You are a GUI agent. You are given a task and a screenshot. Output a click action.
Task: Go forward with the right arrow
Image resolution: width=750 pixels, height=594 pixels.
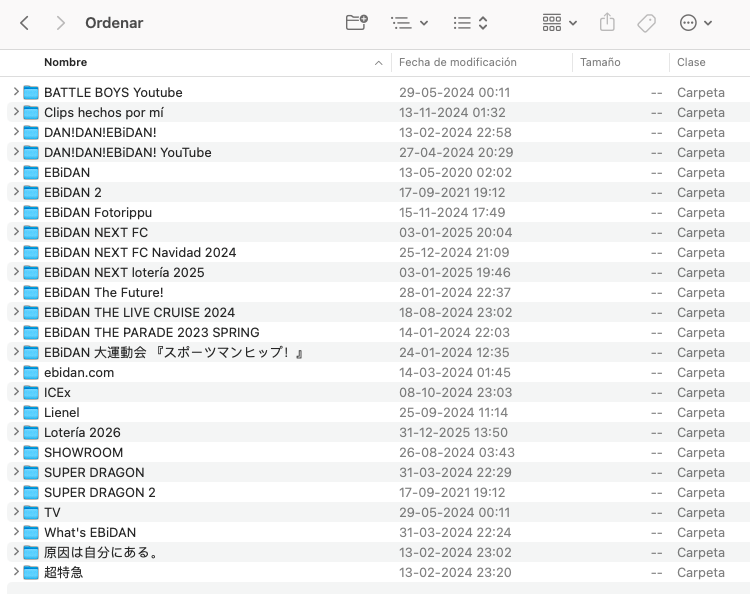click(60, 22)
